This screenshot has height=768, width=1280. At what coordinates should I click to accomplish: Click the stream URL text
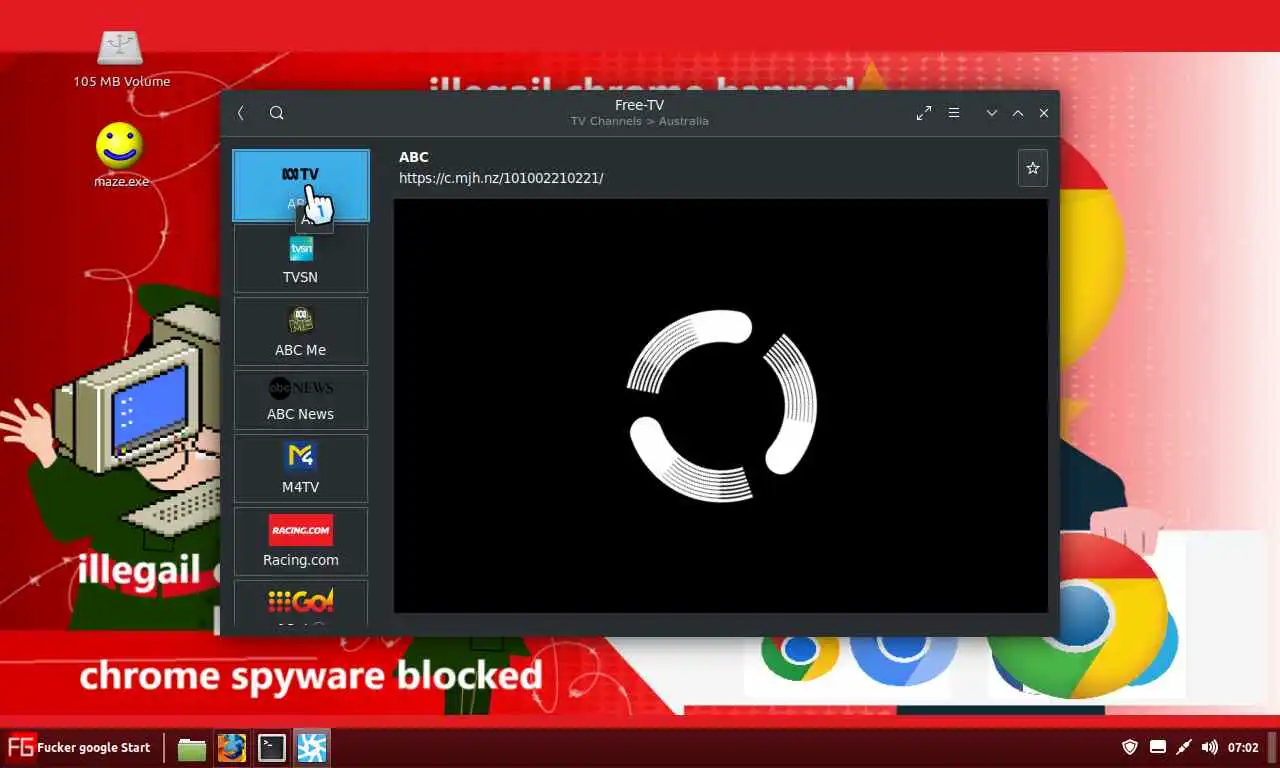[x=501, y=178]
